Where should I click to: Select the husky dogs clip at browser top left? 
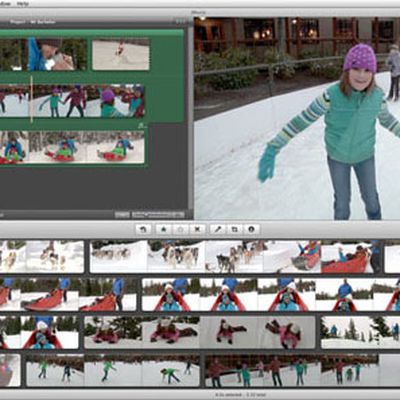(x=42, y=257)
